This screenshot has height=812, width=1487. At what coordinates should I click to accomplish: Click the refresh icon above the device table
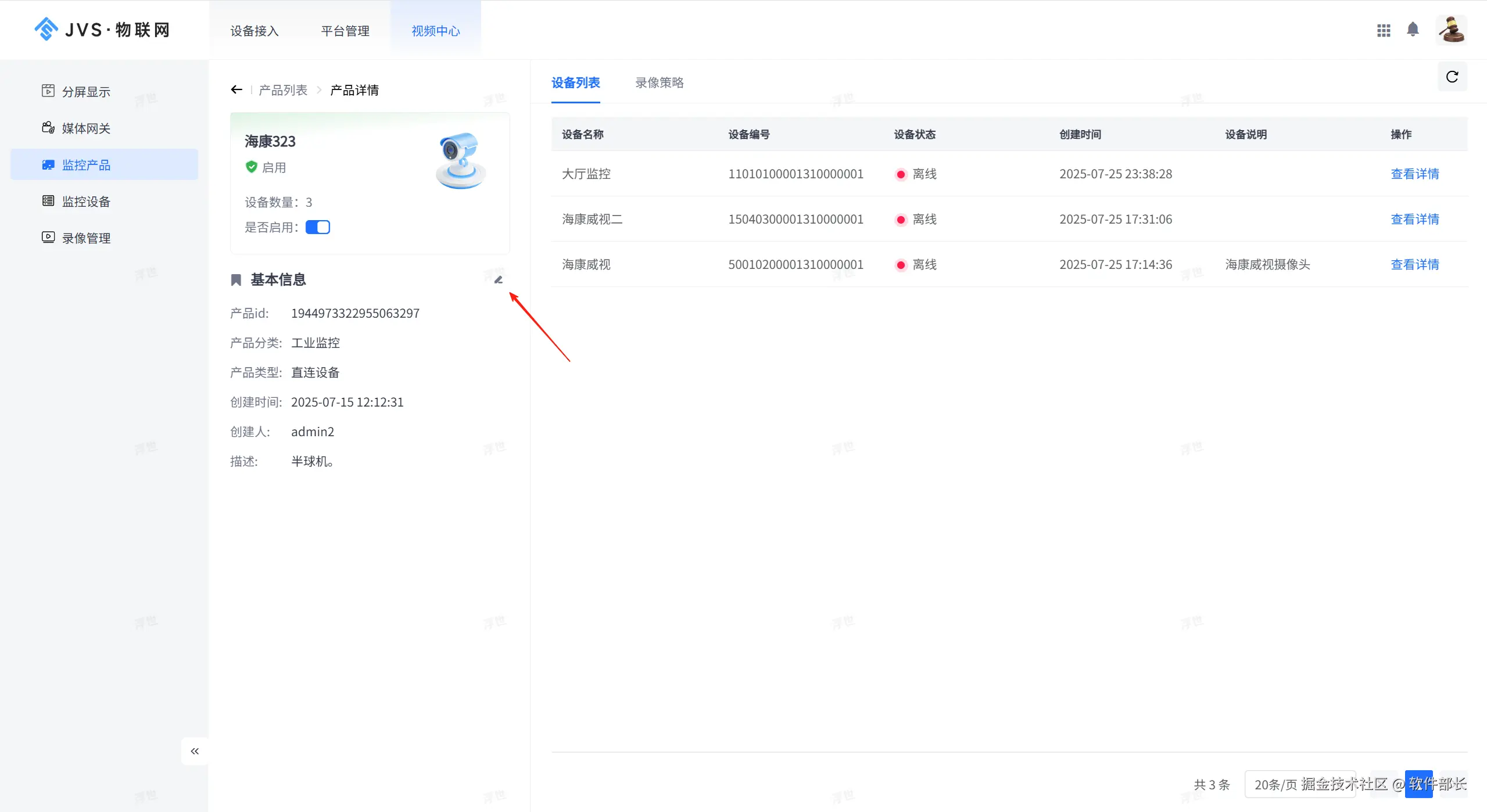pyautogui.click(x=1452, y=77)
